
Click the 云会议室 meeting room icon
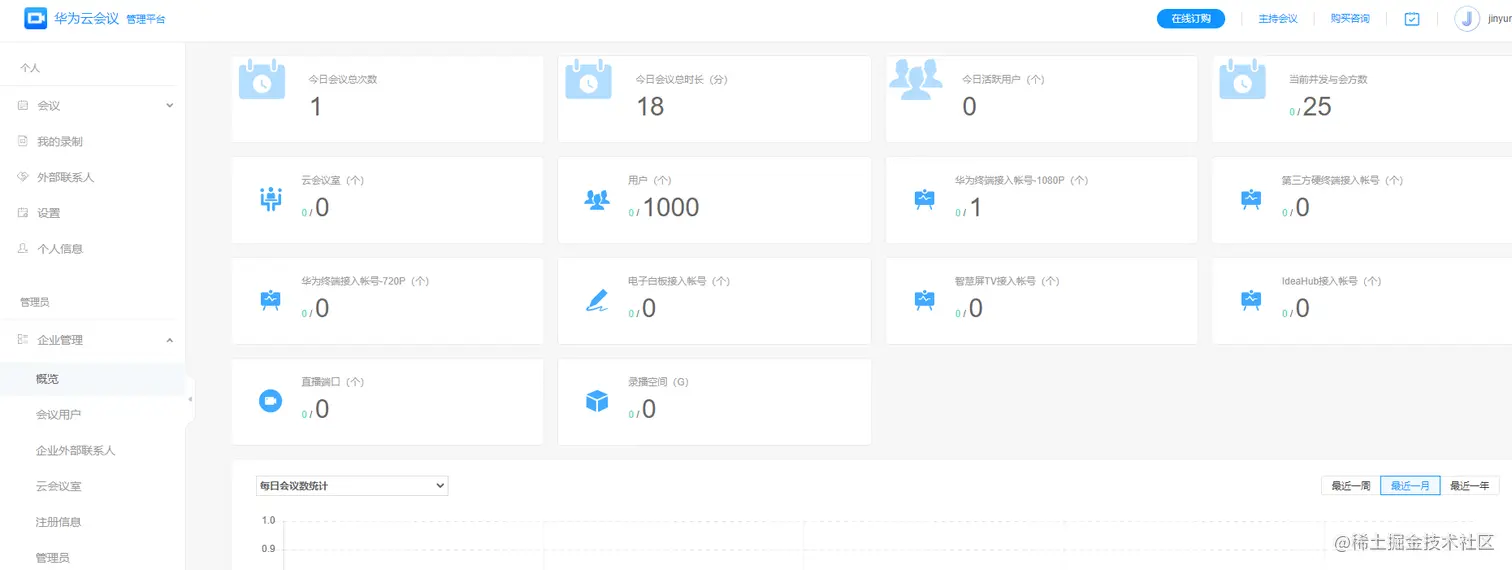point(270,199)
